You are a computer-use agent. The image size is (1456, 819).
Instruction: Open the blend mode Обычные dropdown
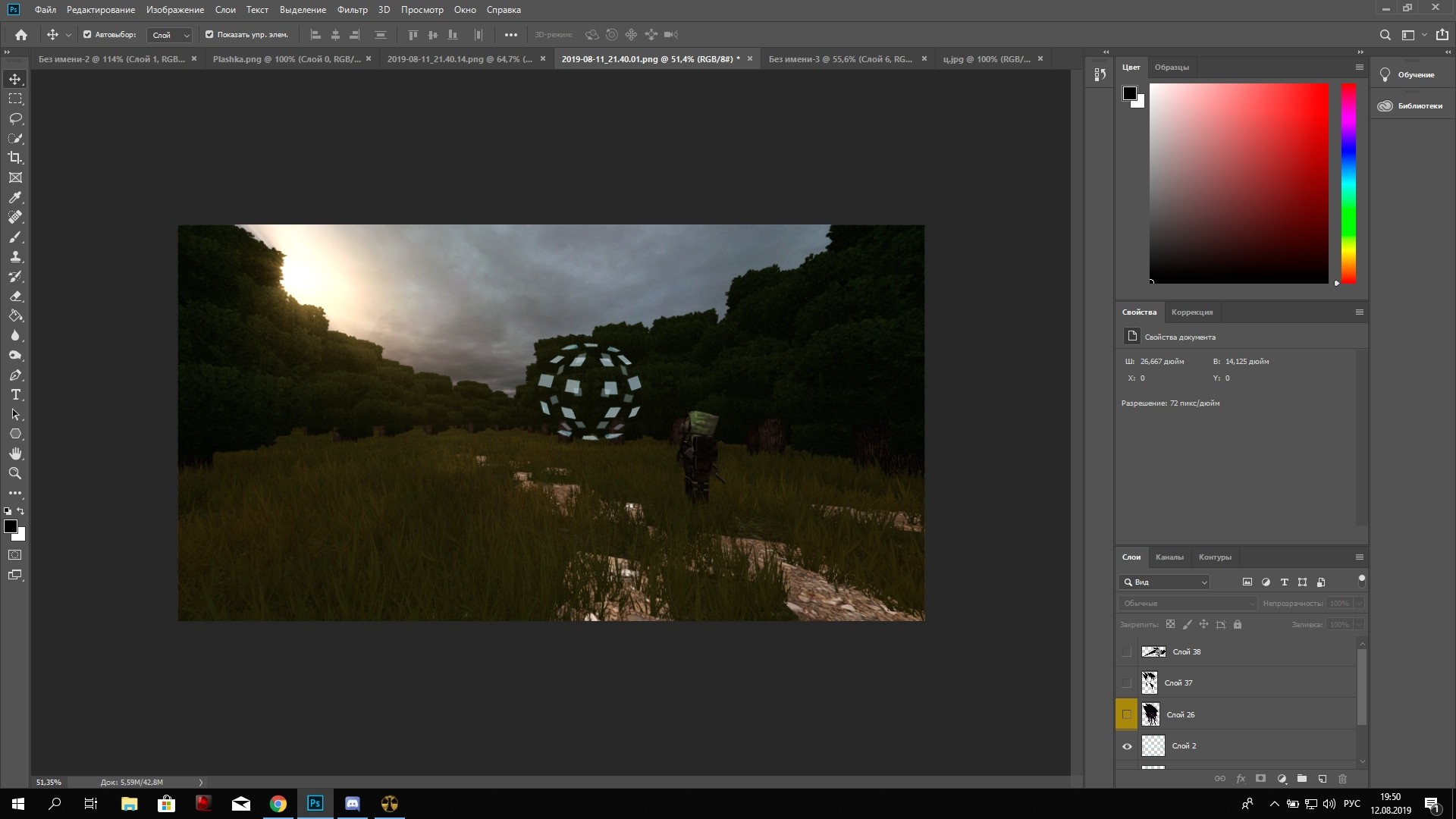click(1187, 603)
